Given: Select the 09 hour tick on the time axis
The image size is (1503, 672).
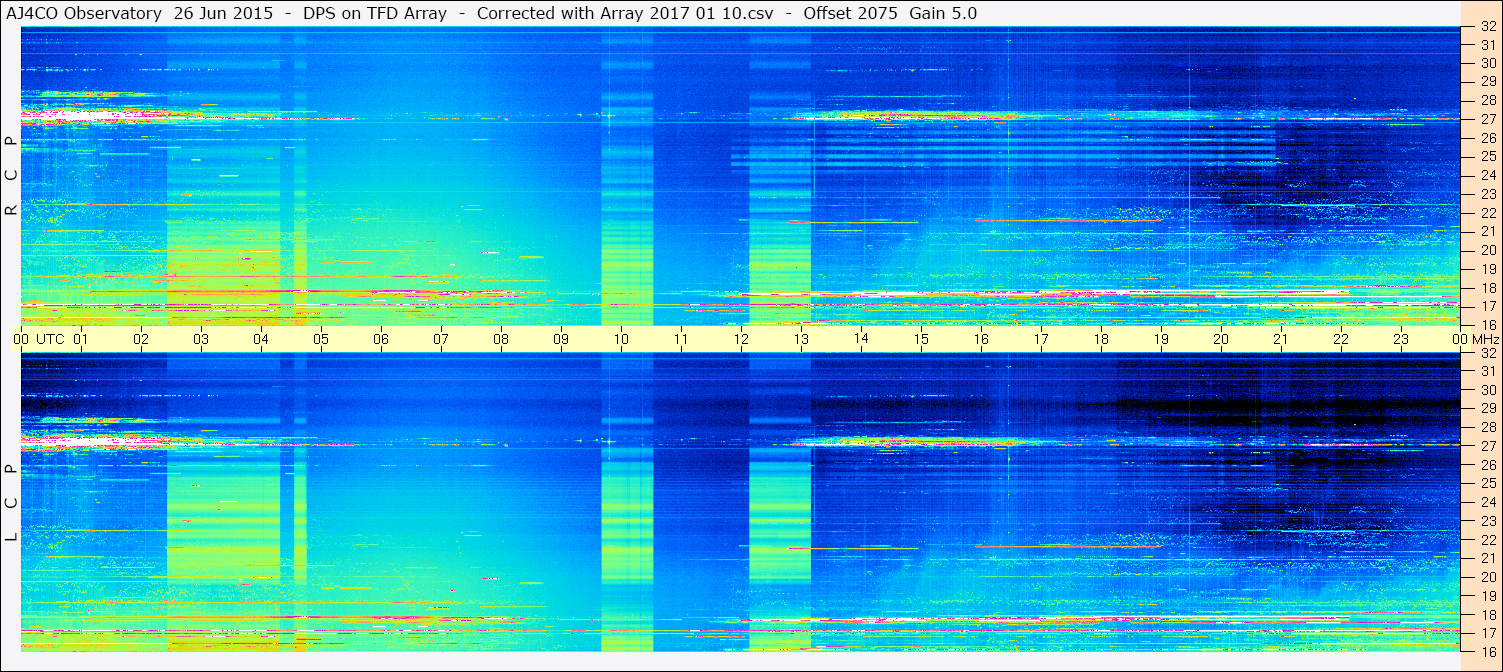Looking at the screenshot, I should [x=561, y=339].
